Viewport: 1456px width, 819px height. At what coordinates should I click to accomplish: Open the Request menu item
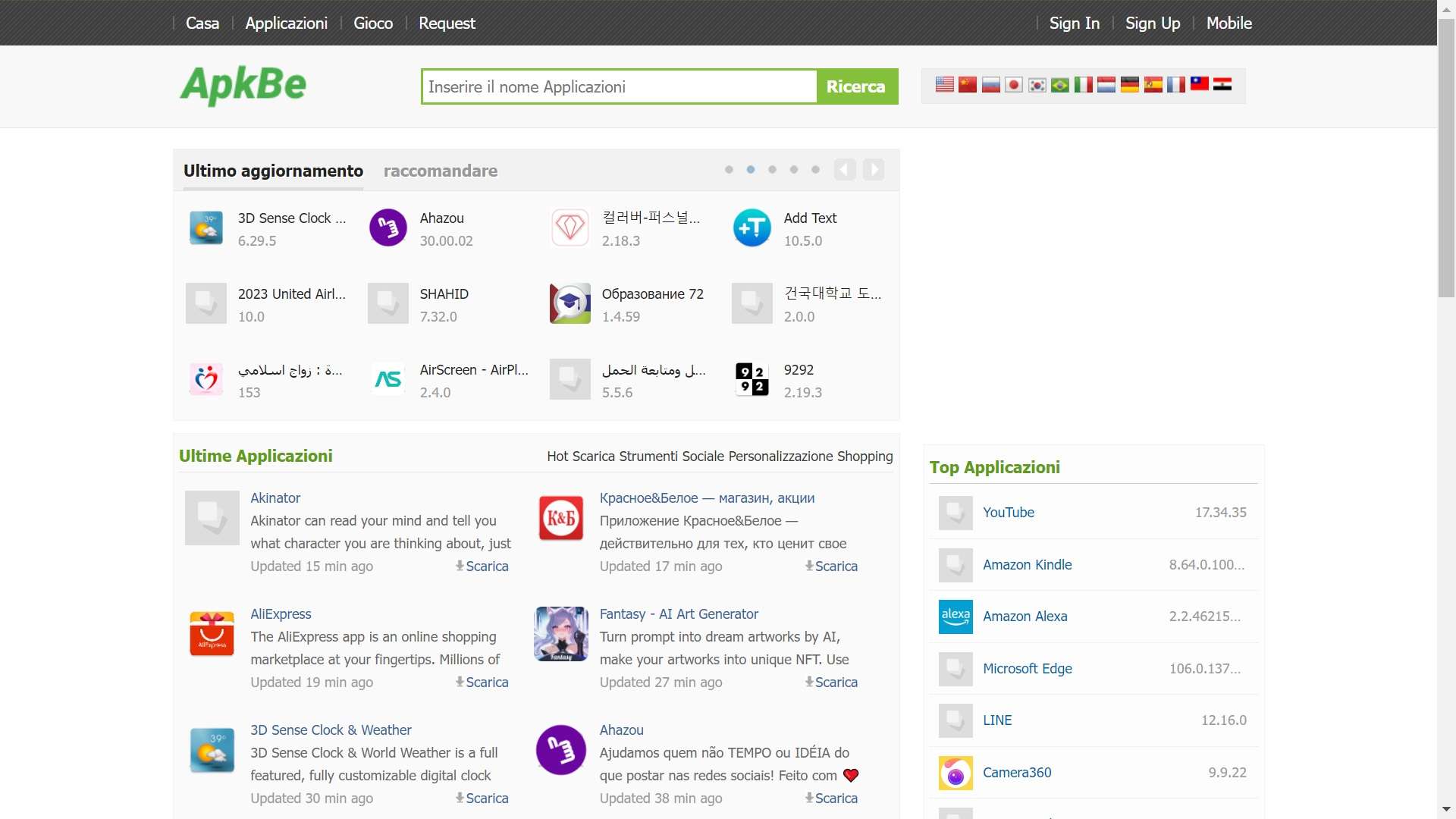coord(447,23)
